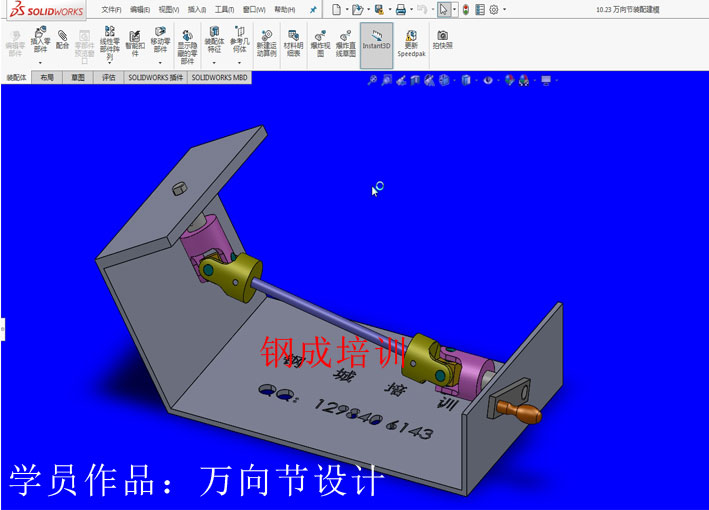The width and height of the screenshot is (709, 510).
Task: Expand the Assembly Features (装配体特征) dropdown arrow
Action: coord(214,63)
